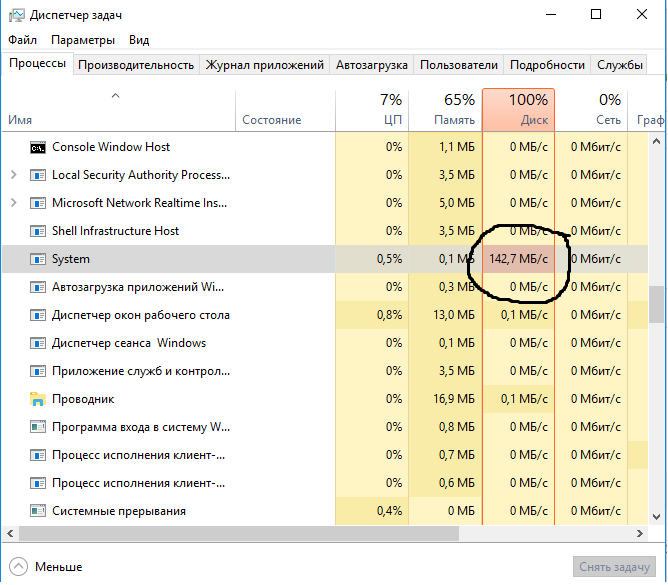
Task: Switch to the Производительность tab
Action: click(x=136, y=65)
